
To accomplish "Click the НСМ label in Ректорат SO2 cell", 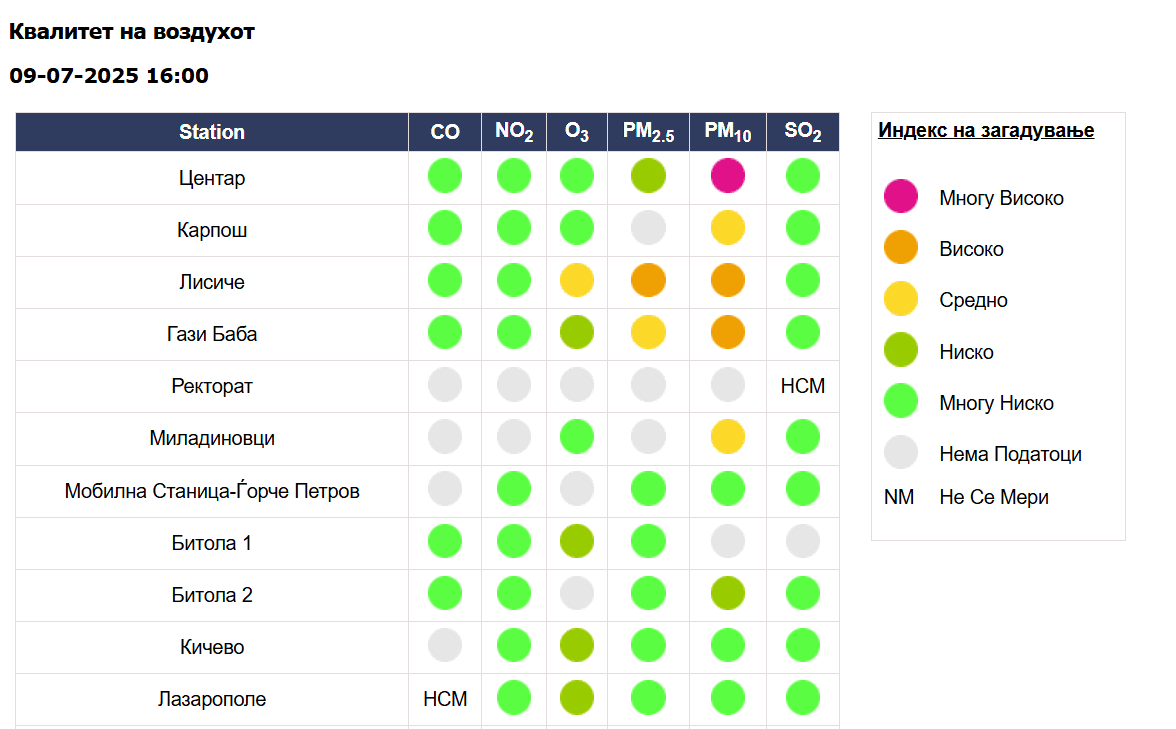I will [x=803, y=386].
